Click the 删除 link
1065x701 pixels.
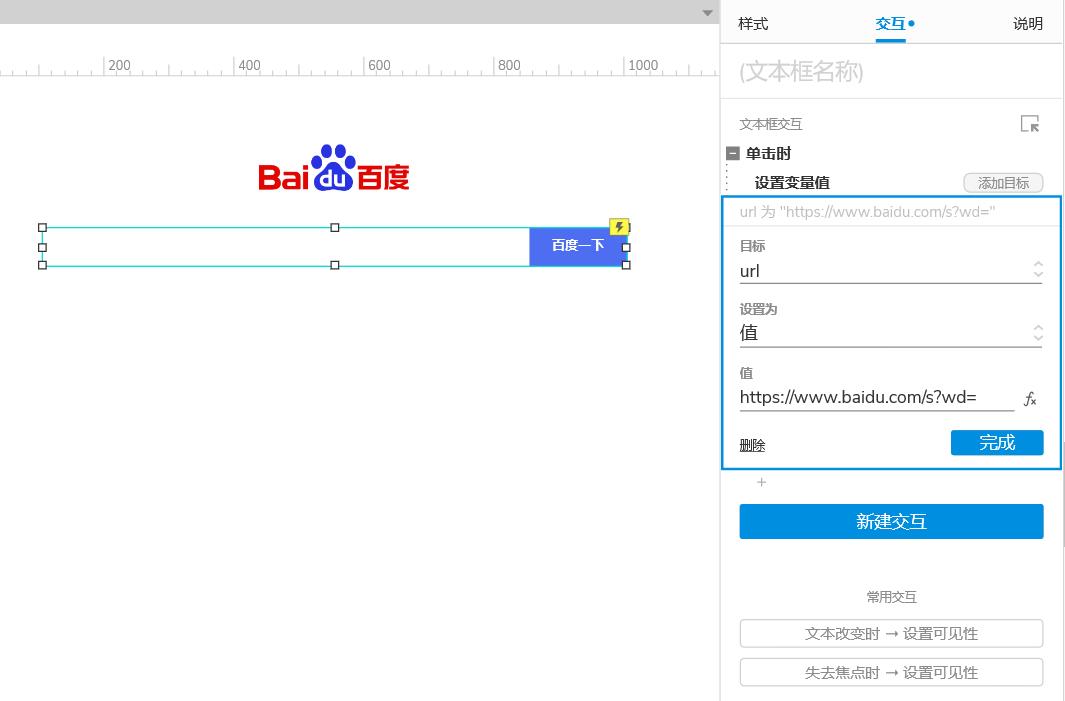(x=752, y=446)
